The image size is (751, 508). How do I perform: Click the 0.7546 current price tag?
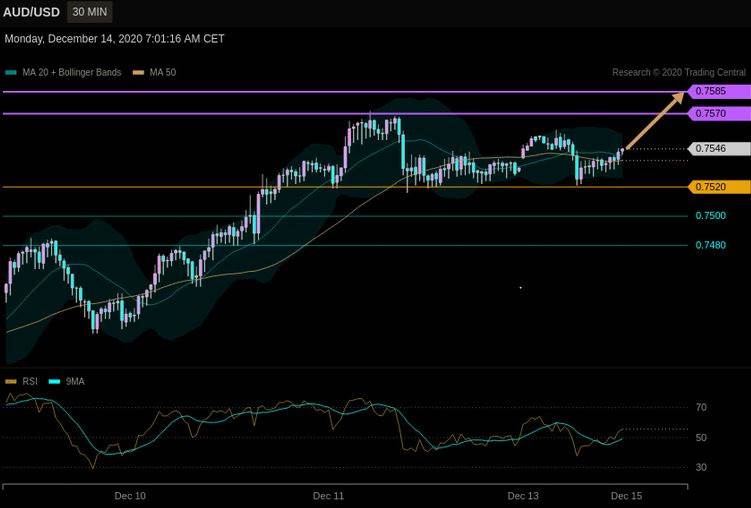pos(719,148)
